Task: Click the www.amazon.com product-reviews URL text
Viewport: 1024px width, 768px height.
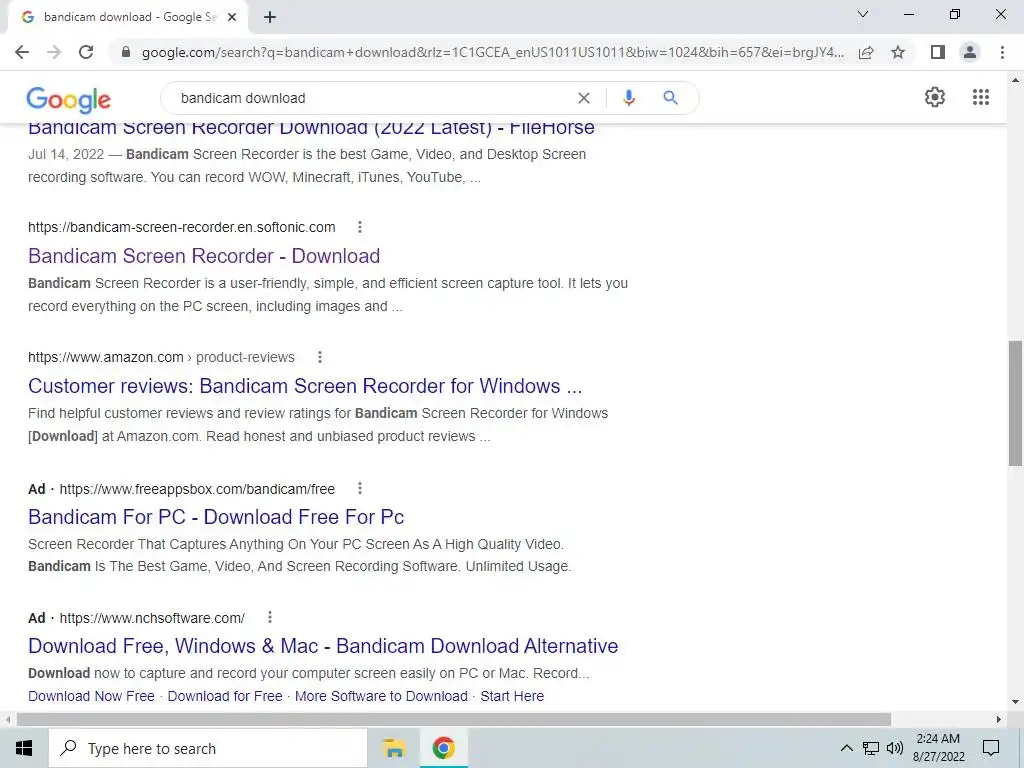Action: tap(161, 357)
